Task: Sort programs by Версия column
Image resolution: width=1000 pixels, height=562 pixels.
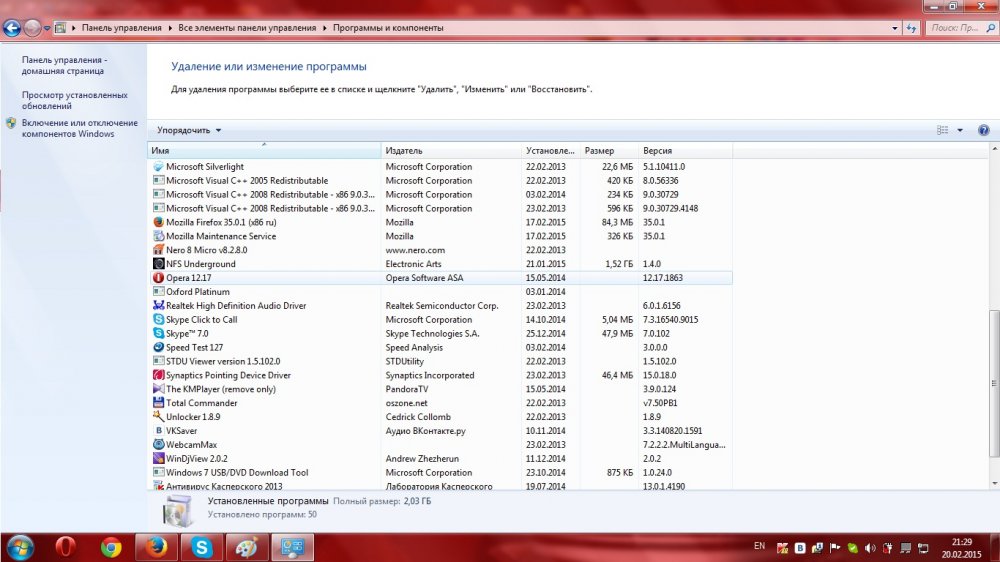Action: [x=685, y=151]
